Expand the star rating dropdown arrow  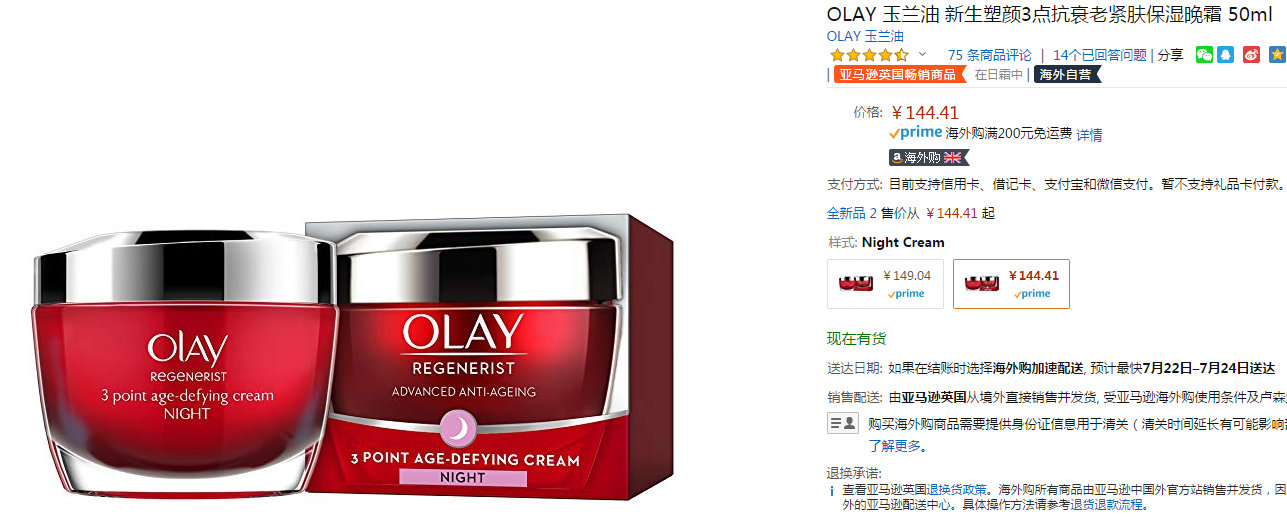pyautogui.click(x=922, y=54)
